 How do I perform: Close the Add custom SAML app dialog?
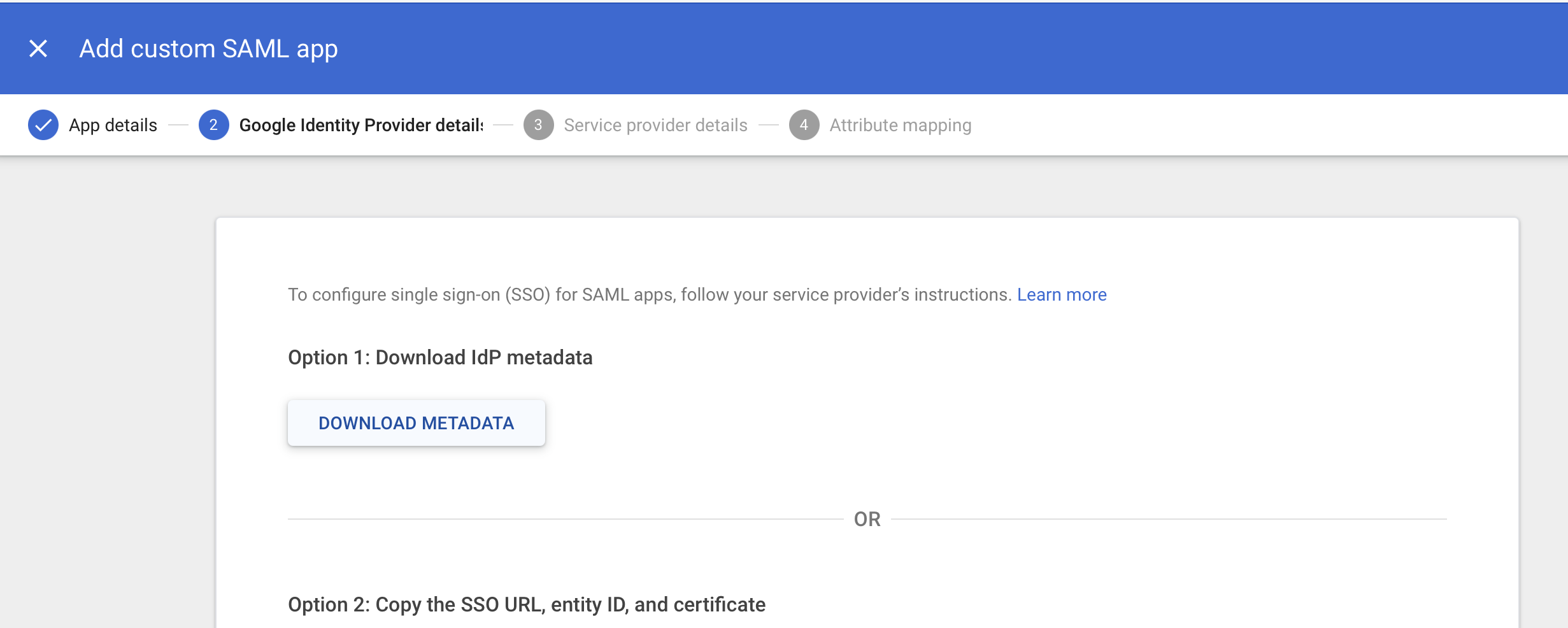[x=38, y=48]
